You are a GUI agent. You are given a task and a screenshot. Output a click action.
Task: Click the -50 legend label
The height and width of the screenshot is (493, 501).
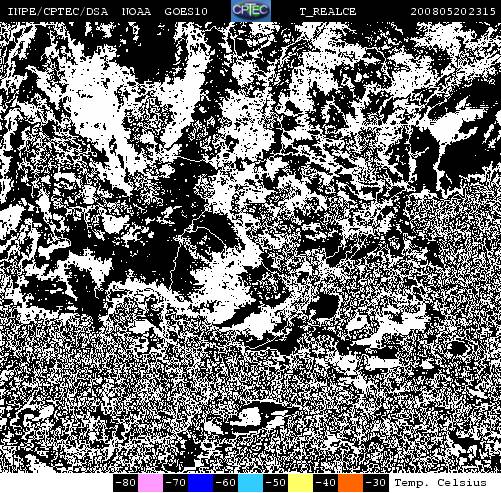coord(275,483)
